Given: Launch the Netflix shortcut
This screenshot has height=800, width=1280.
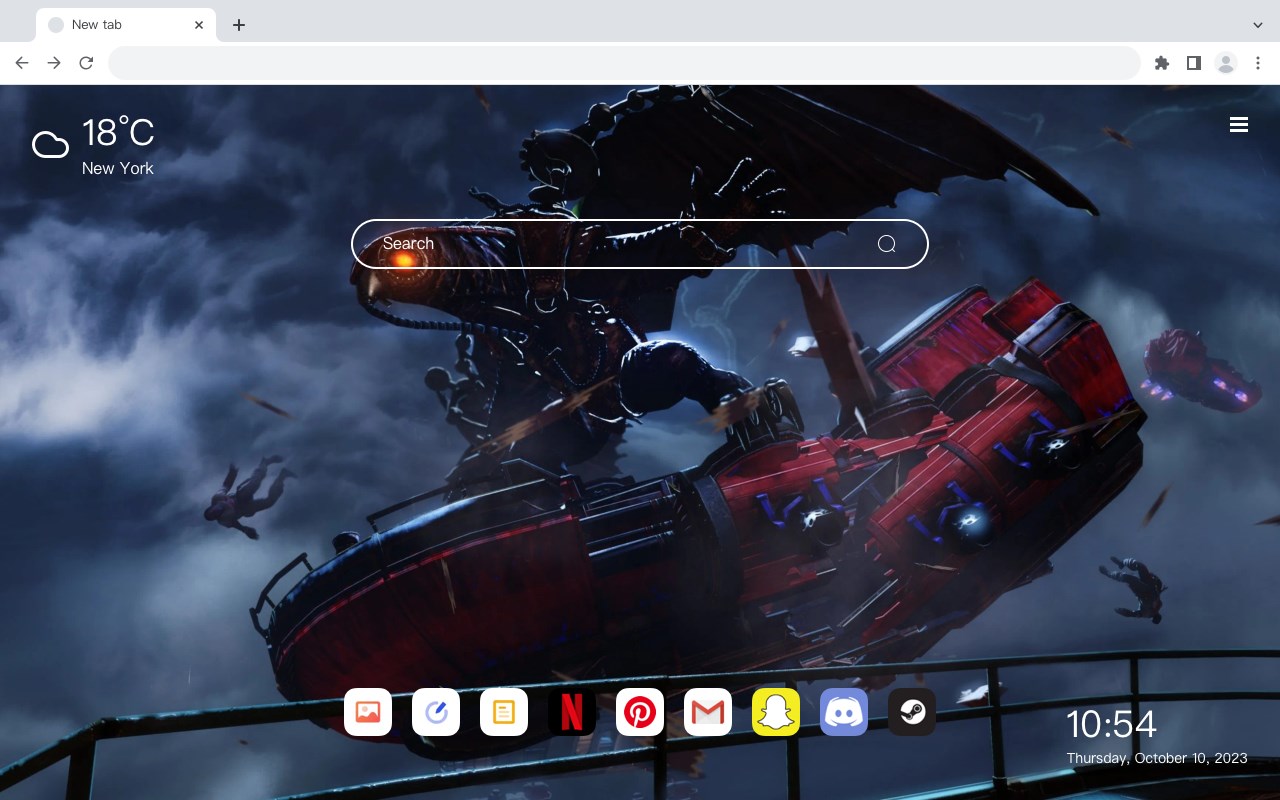Looking at the screenshot, I should (572, 712).
